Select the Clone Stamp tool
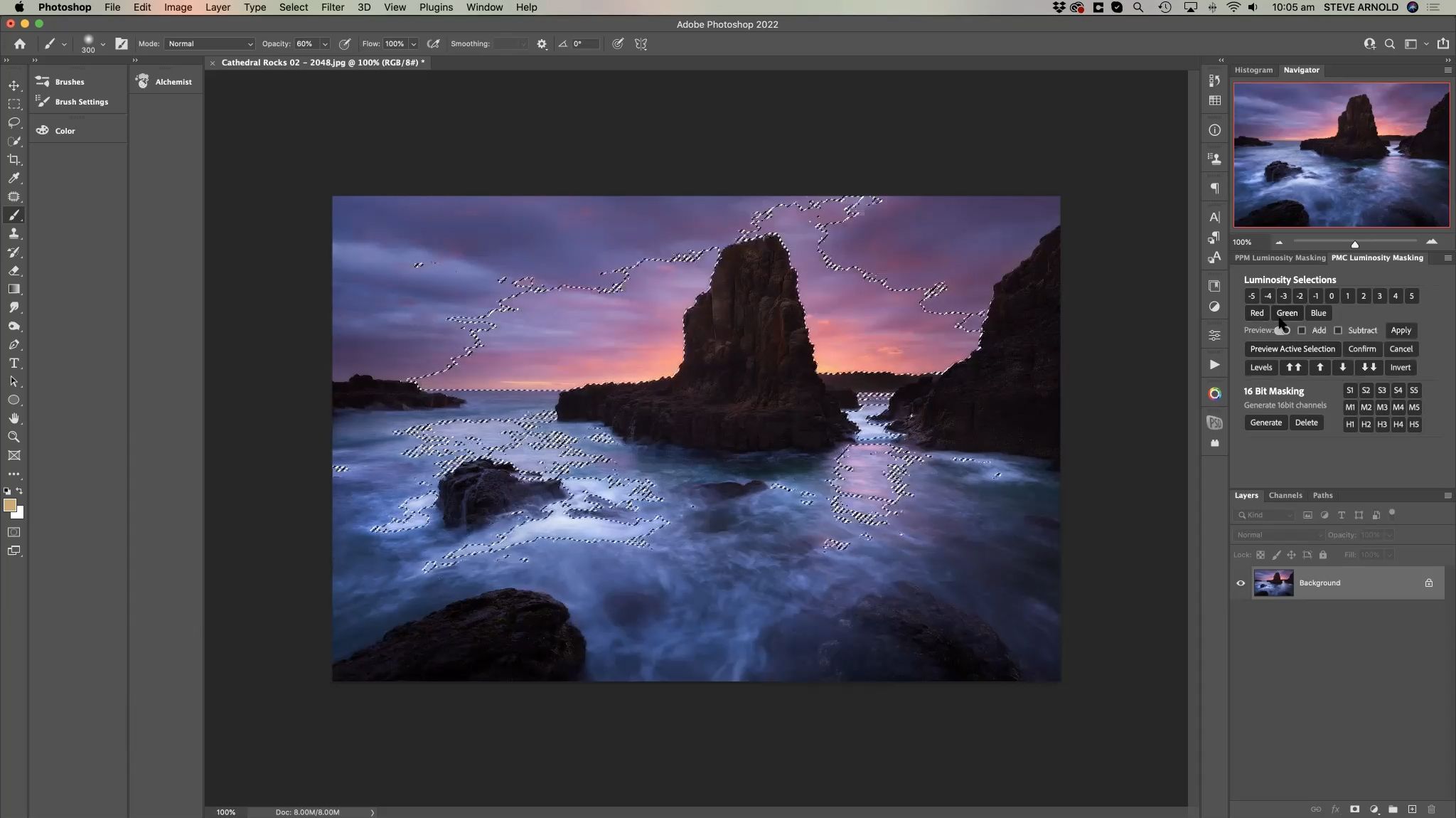The image size is (1456, 818). 14,234
